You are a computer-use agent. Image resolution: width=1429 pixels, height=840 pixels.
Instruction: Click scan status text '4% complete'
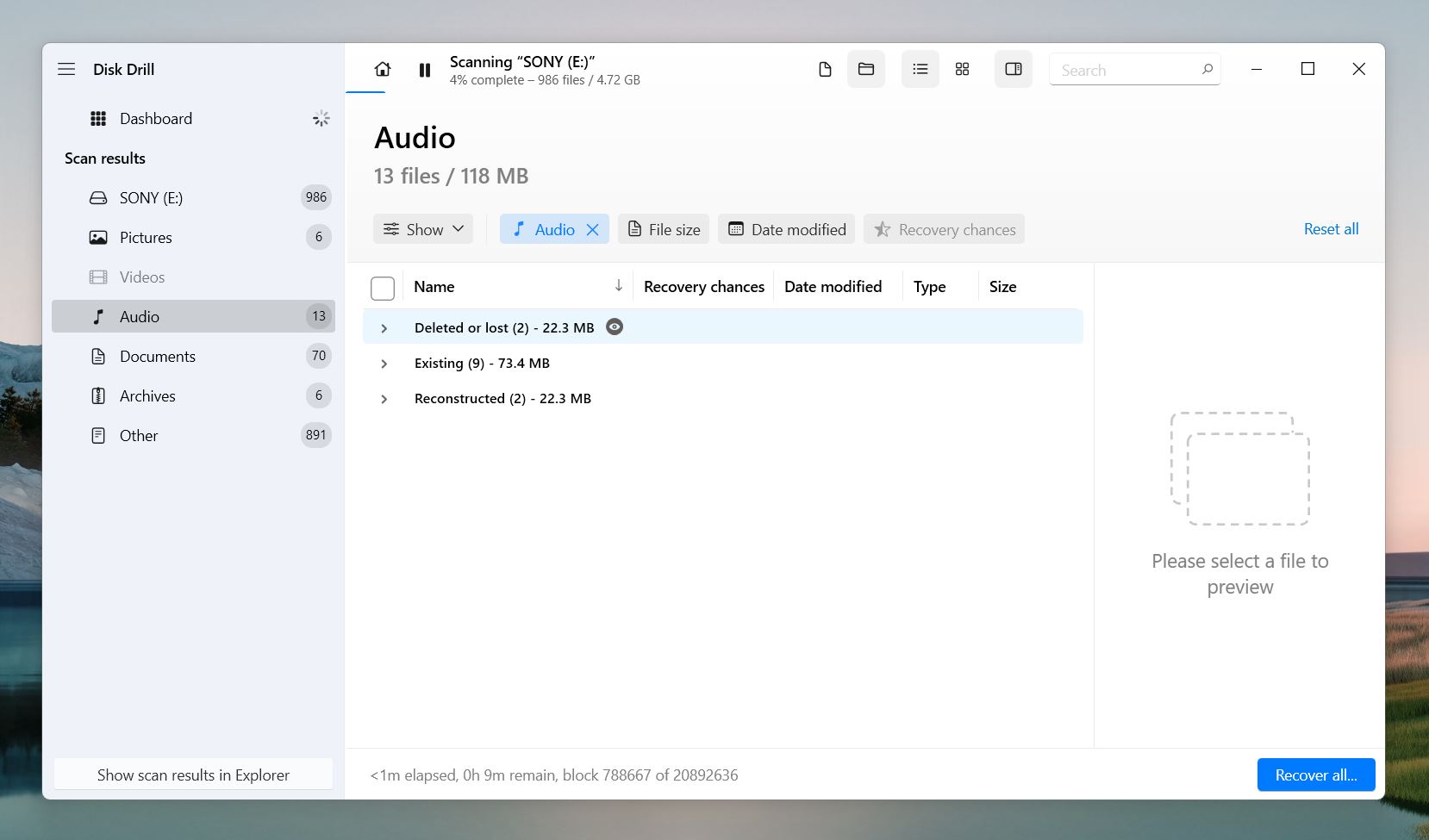tap(487, 80)
